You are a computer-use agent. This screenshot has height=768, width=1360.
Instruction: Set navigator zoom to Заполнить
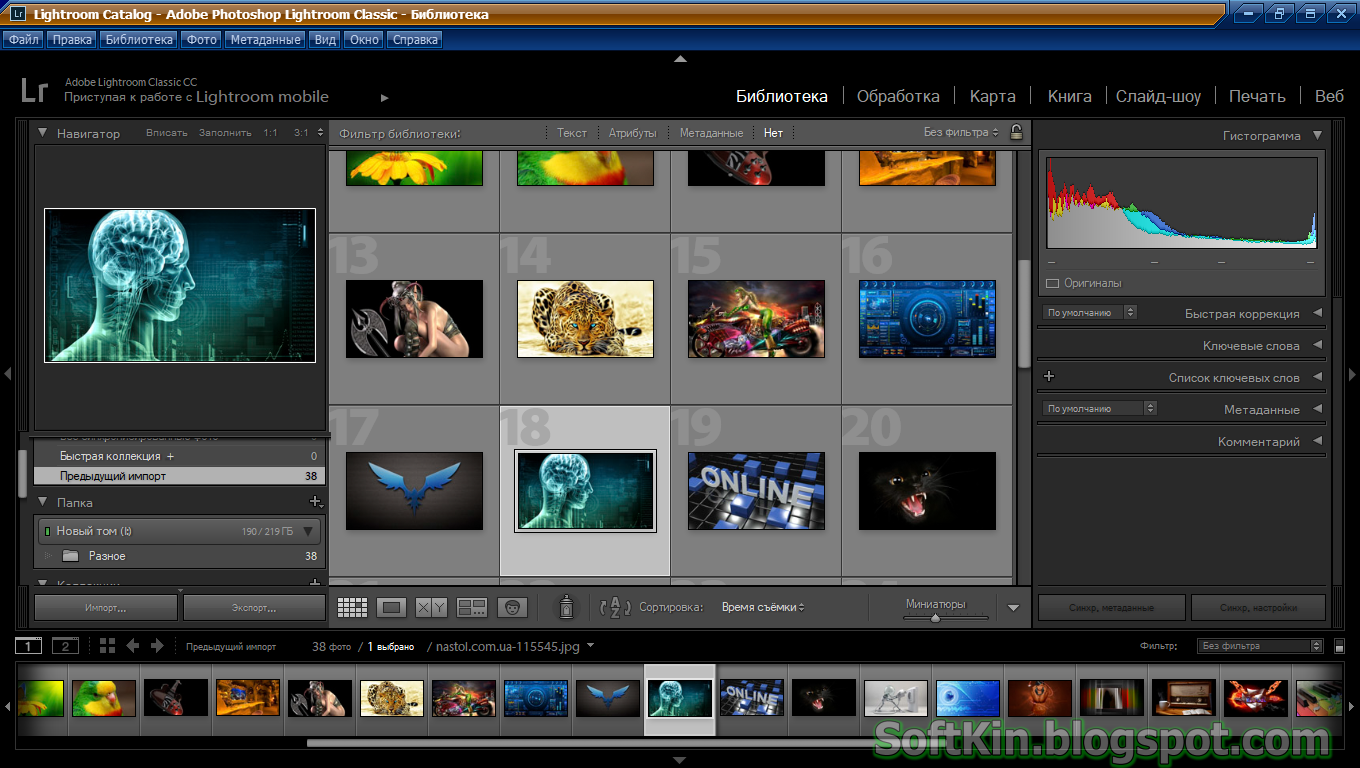pyautogui.click(x=225, y=133)
